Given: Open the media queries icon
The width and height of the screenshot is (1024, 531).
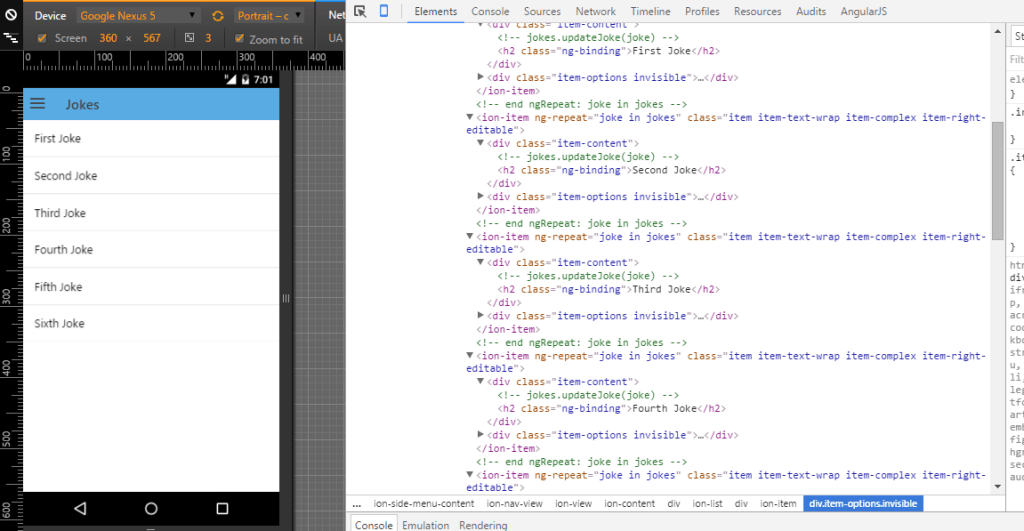Looking at the screenshot, I should coord(10,38).
